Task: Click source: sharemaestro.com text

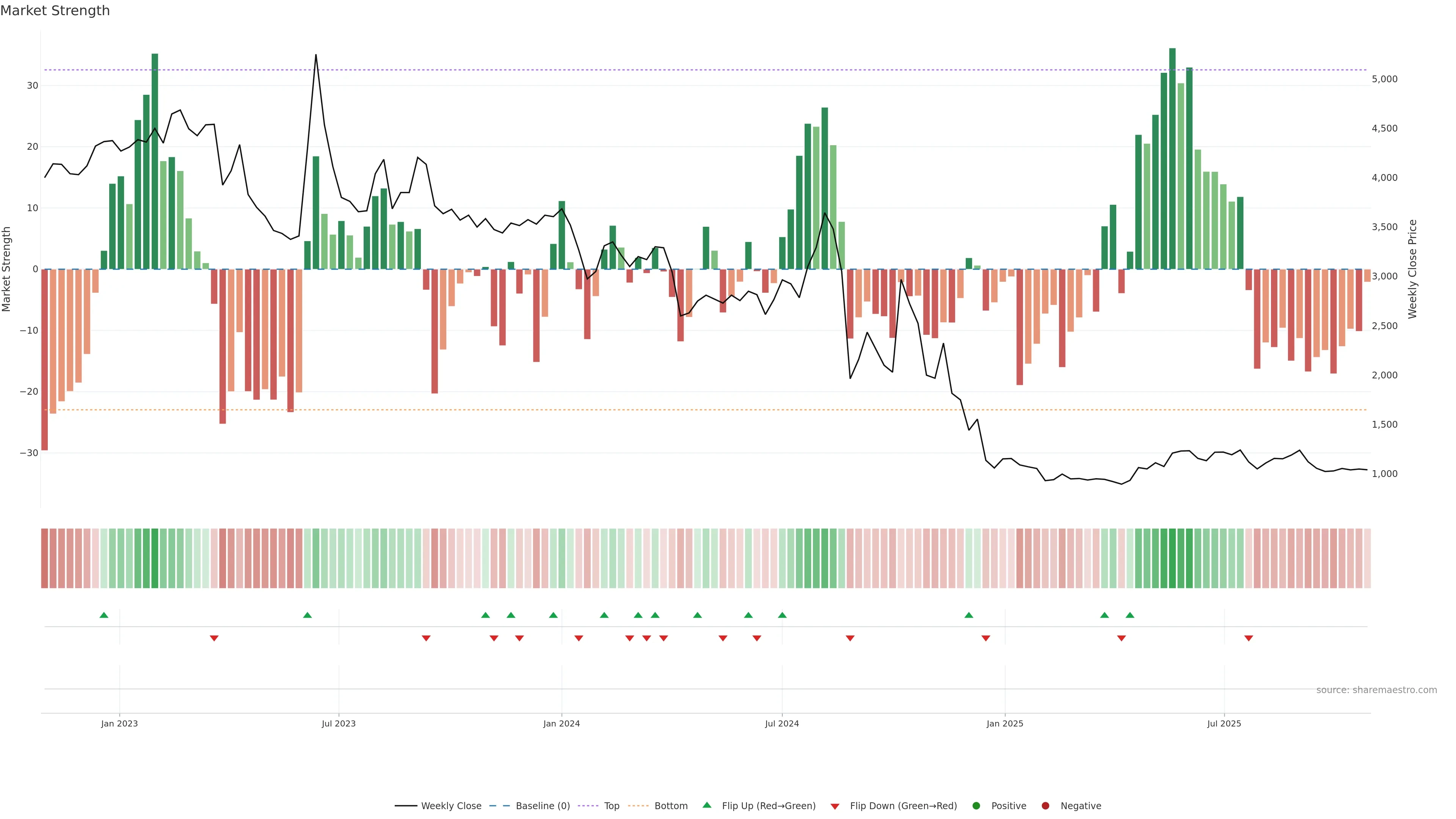Action: [1376, 690]
